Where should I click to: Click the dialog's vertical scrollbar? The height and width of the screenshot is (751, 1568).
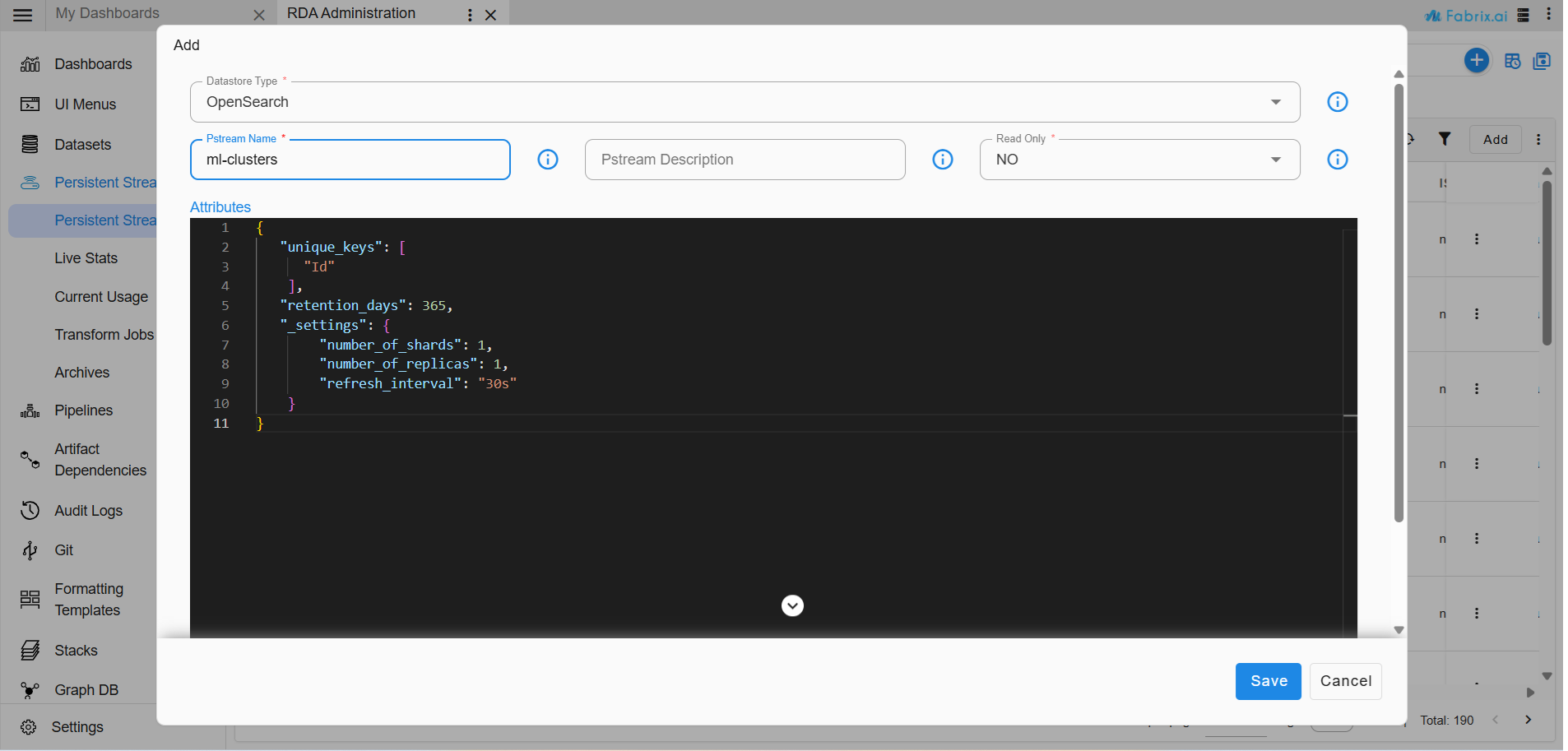click(1399, 304)
